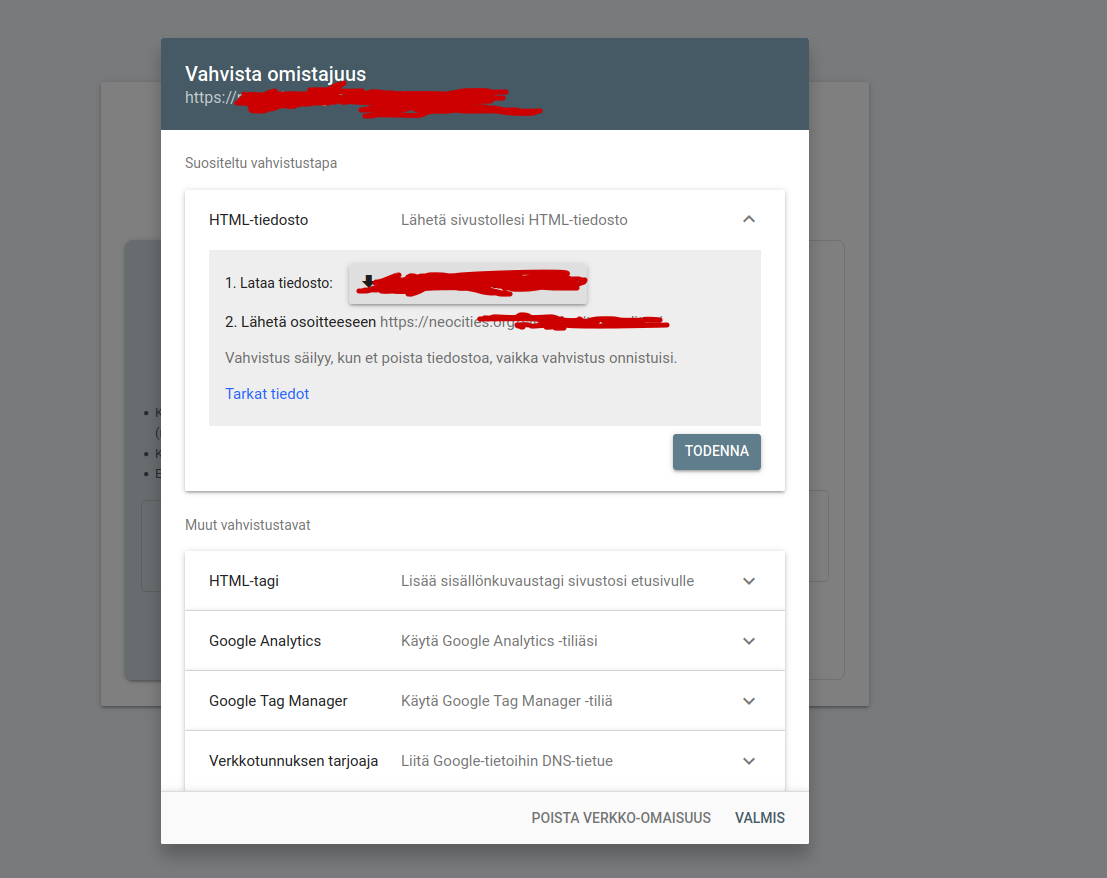Click VALMIS to finish dialog
This screenshot has height=878, width=1107.
pos(760,818)
